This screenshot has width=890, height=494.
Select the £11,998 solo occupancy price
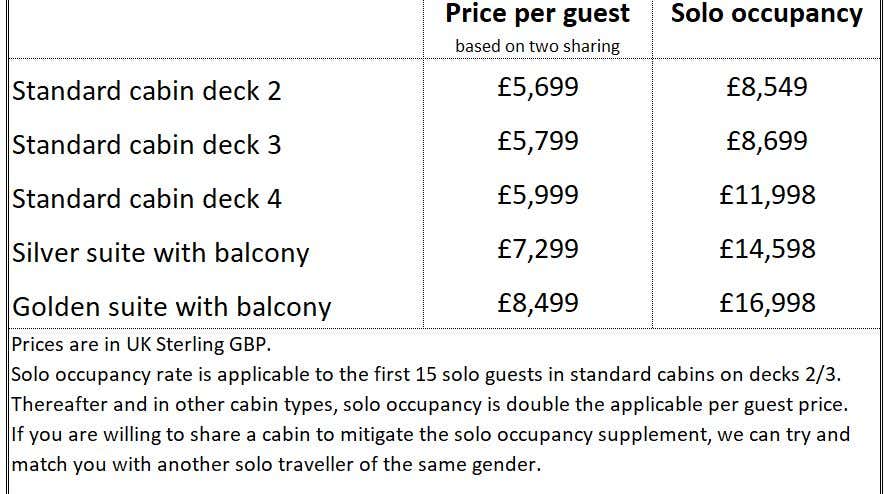[x=767, y=195]
